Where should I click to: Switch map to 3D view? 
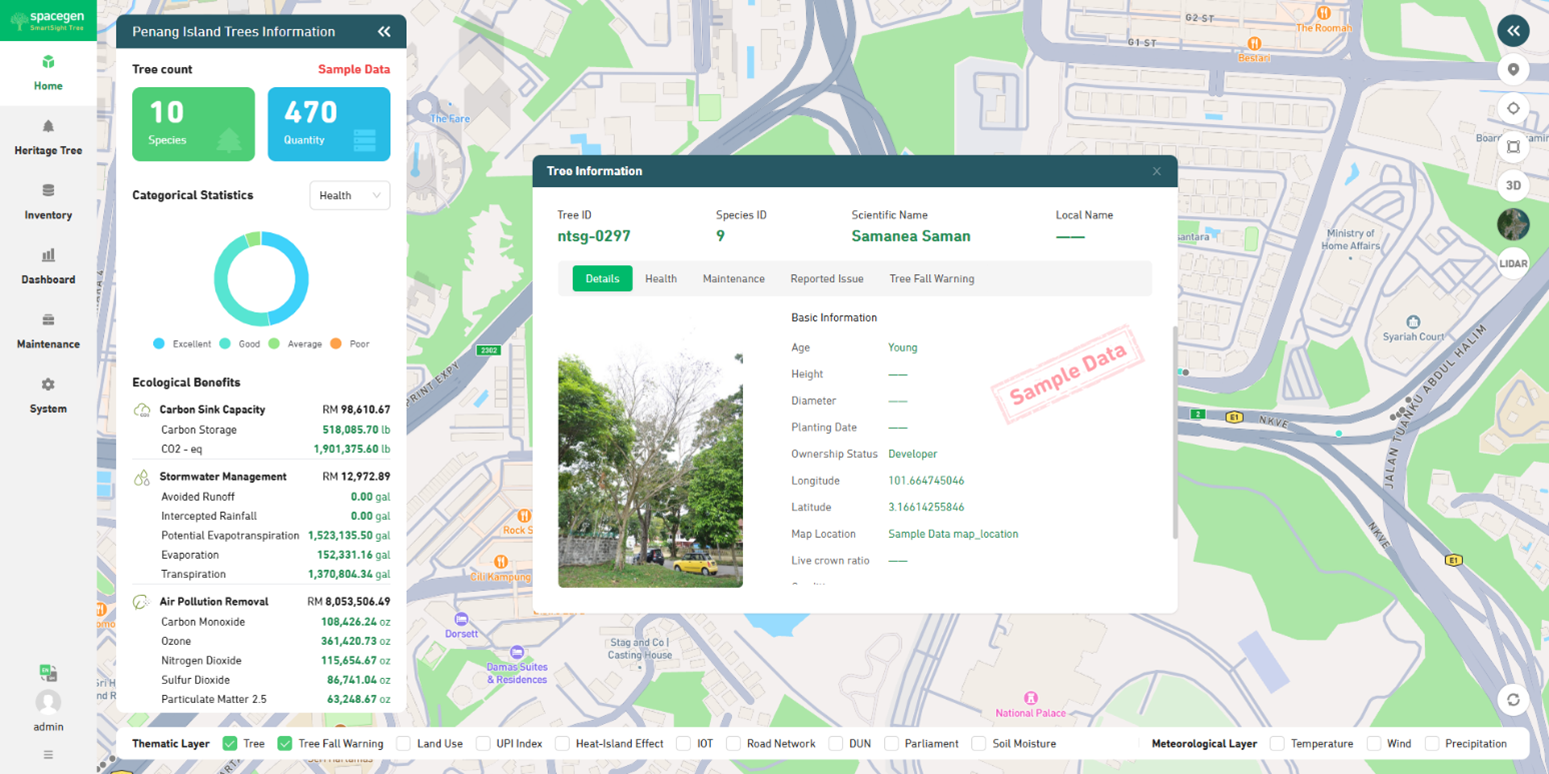coord(1513,185)
